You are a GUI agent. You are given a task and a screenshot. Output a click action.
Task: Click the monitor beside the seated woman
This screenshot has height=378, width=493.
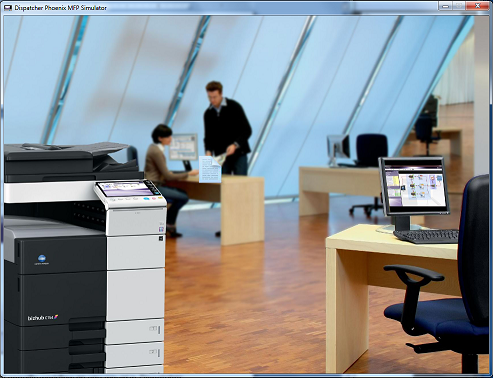pos(183,148)
